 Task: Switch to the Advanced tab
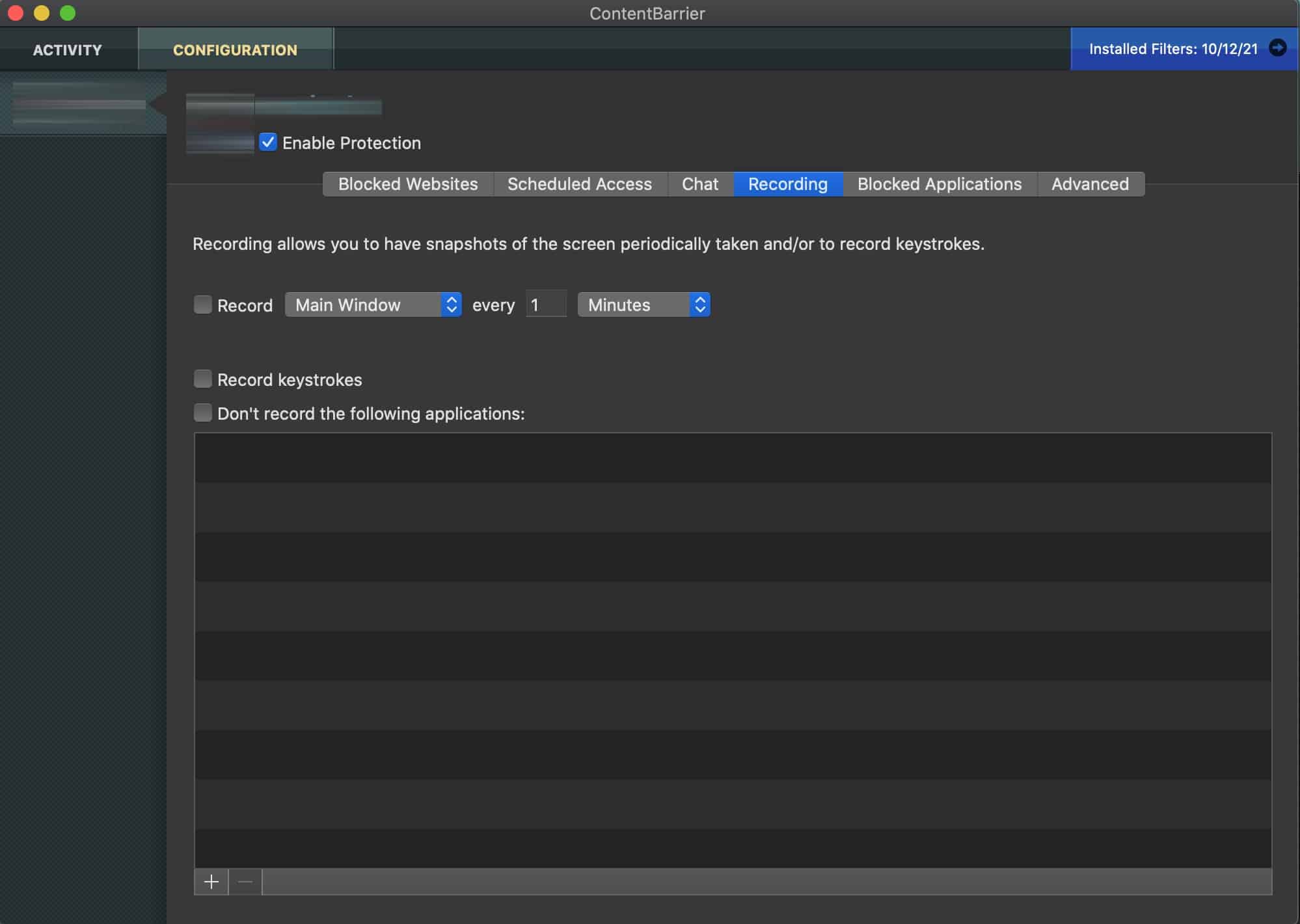click(1090, 184)
